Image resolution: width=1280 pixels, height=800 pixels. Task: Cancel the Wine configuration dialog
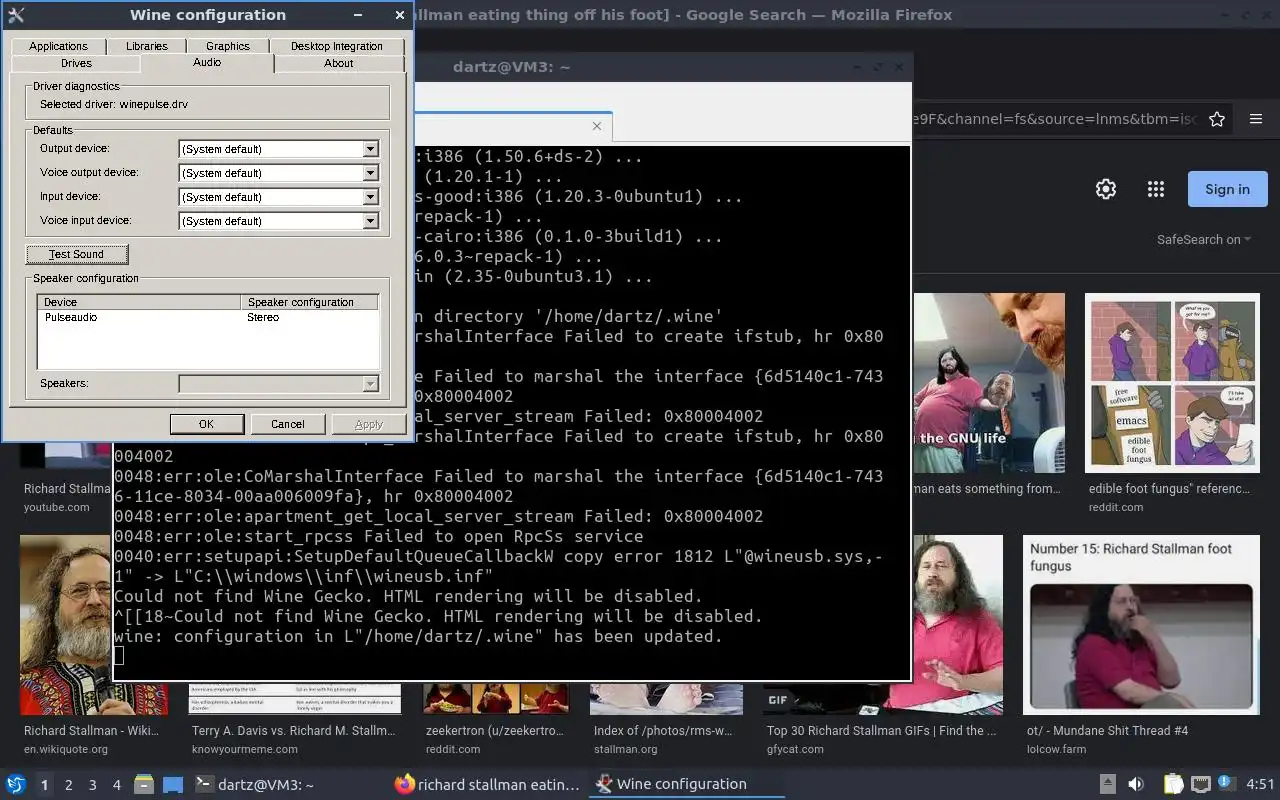(x=288, y=424)
